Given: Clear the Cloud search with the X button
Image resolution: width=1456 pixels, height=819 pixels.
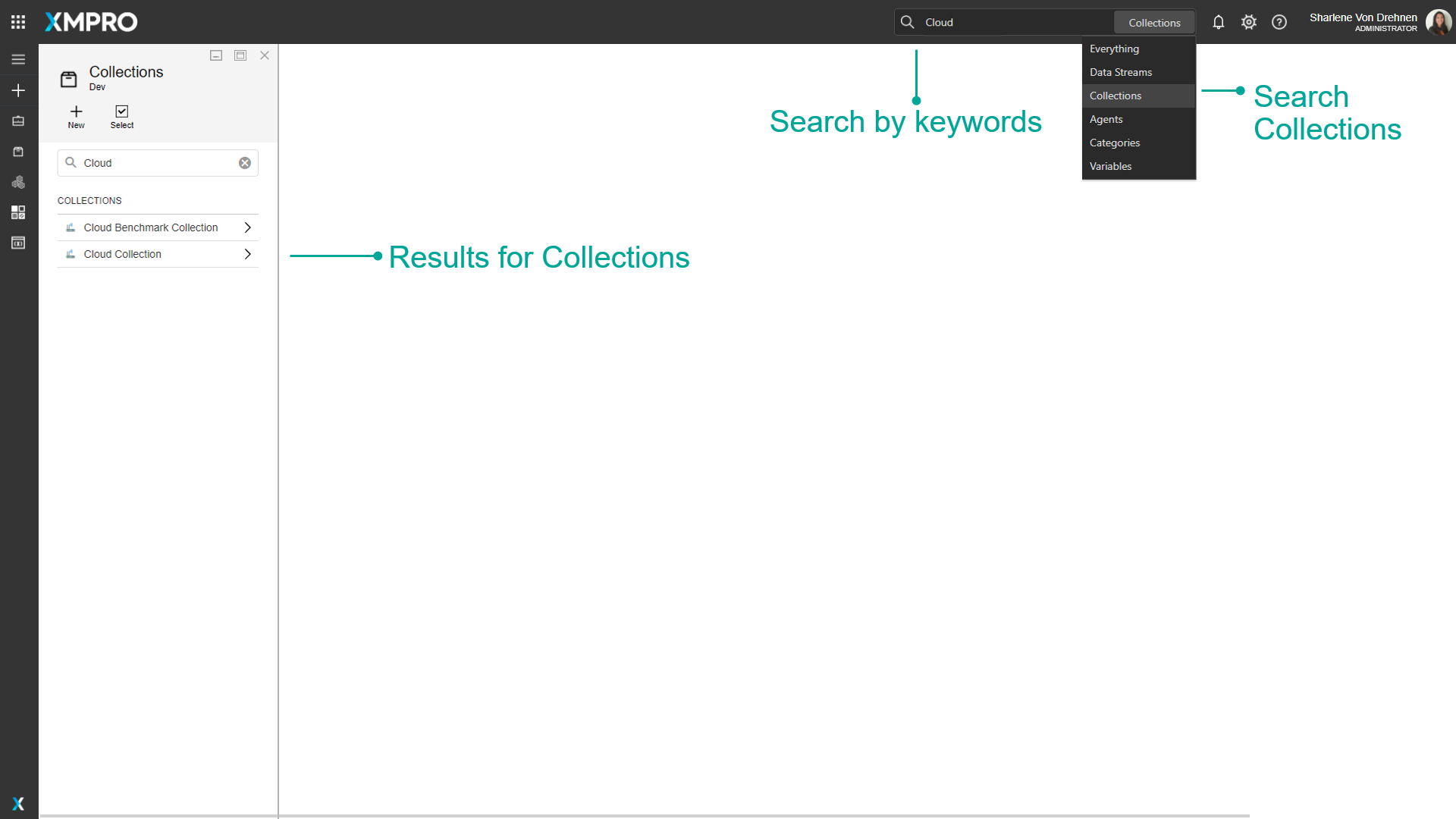Looking at the screenshot, I should pyautogui.click(x=244, y=162).
